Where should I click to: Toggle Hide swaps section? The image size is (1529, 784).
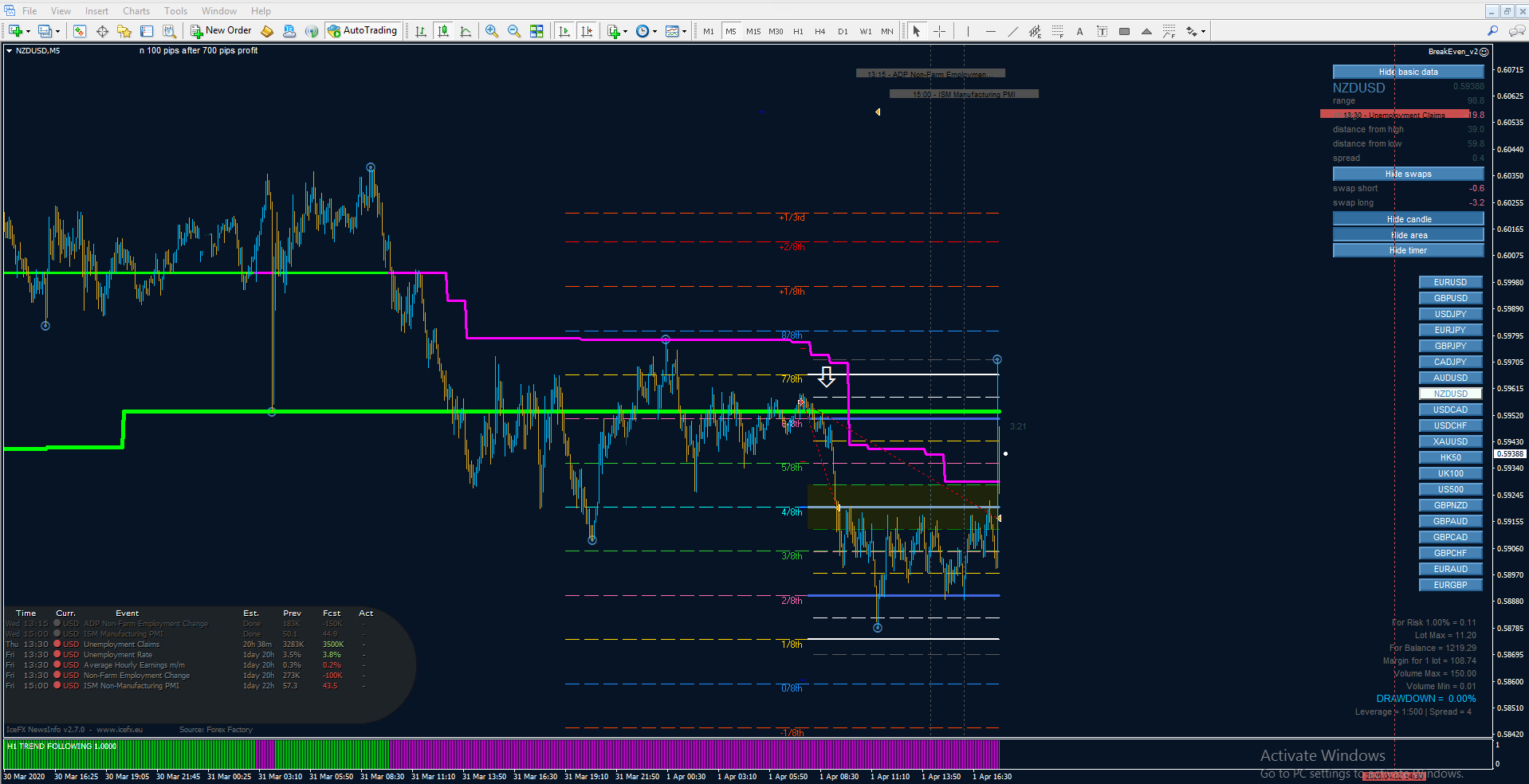coord(1408,174)
